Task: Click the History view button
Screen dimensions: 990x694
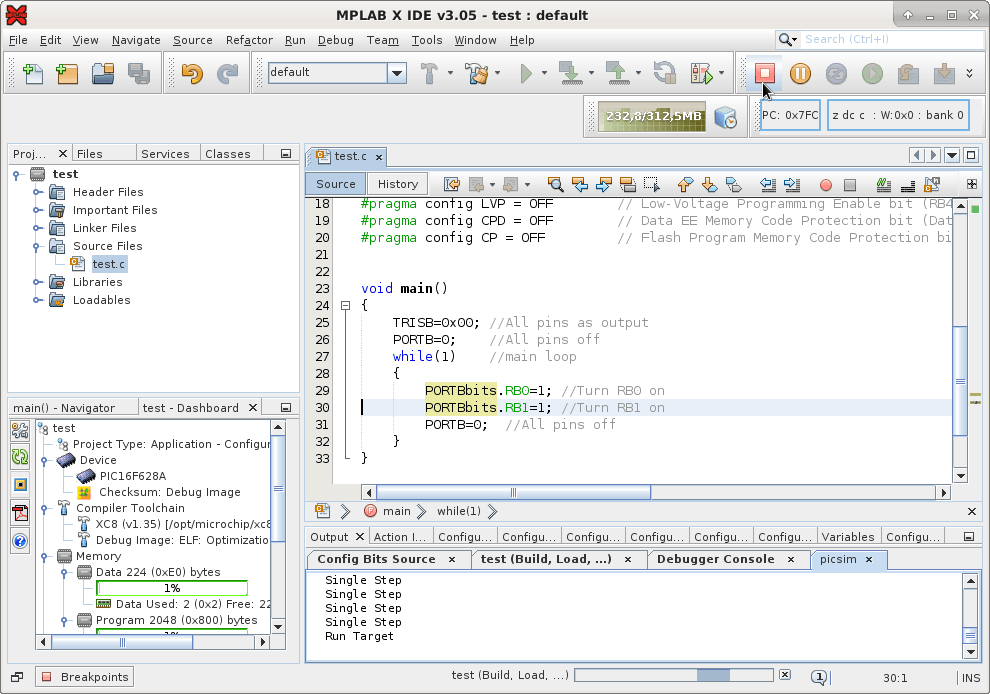Action: [398, 184]
